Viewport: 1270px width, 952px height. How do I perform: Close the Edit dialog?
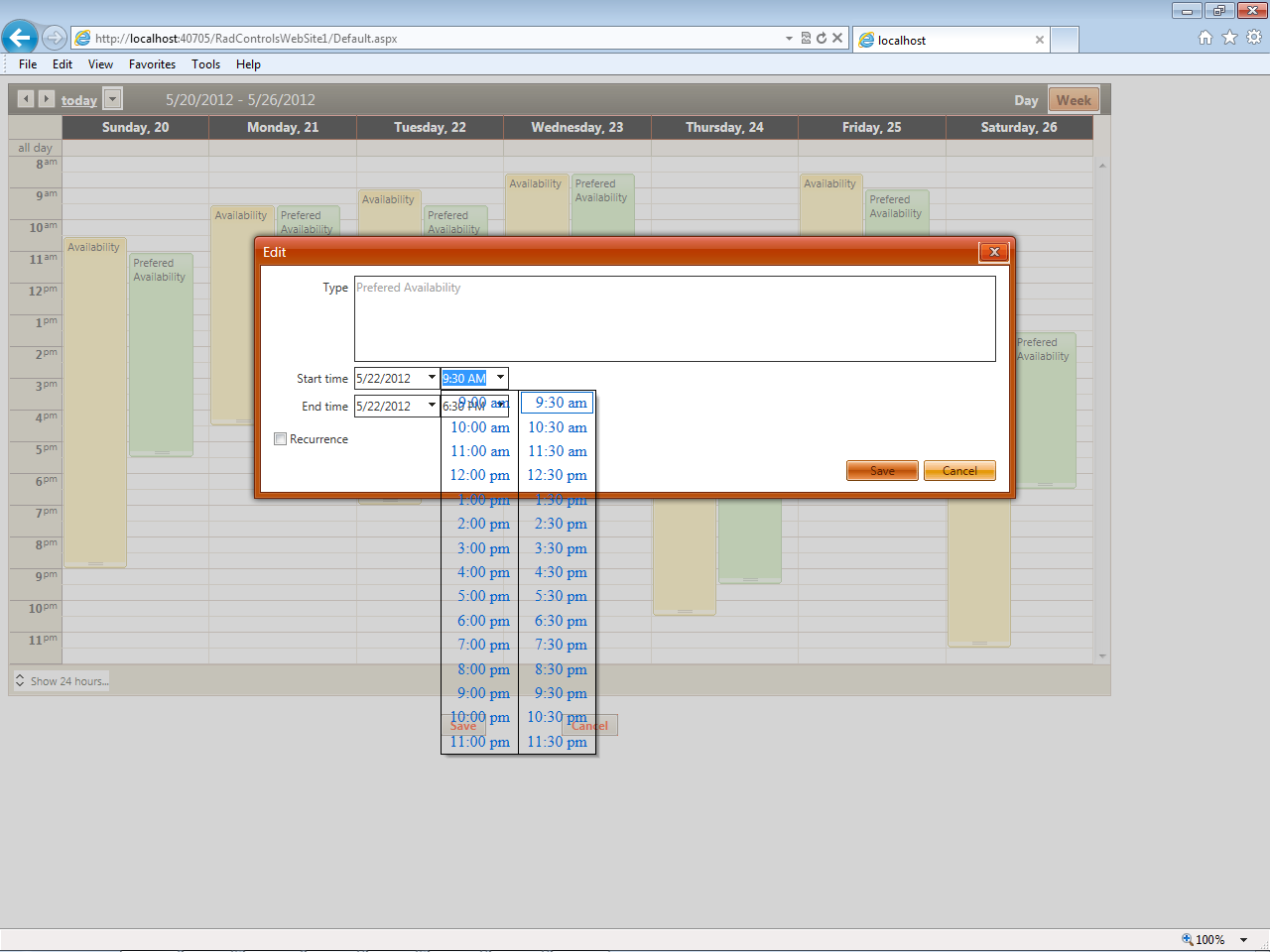click(994, 252)
